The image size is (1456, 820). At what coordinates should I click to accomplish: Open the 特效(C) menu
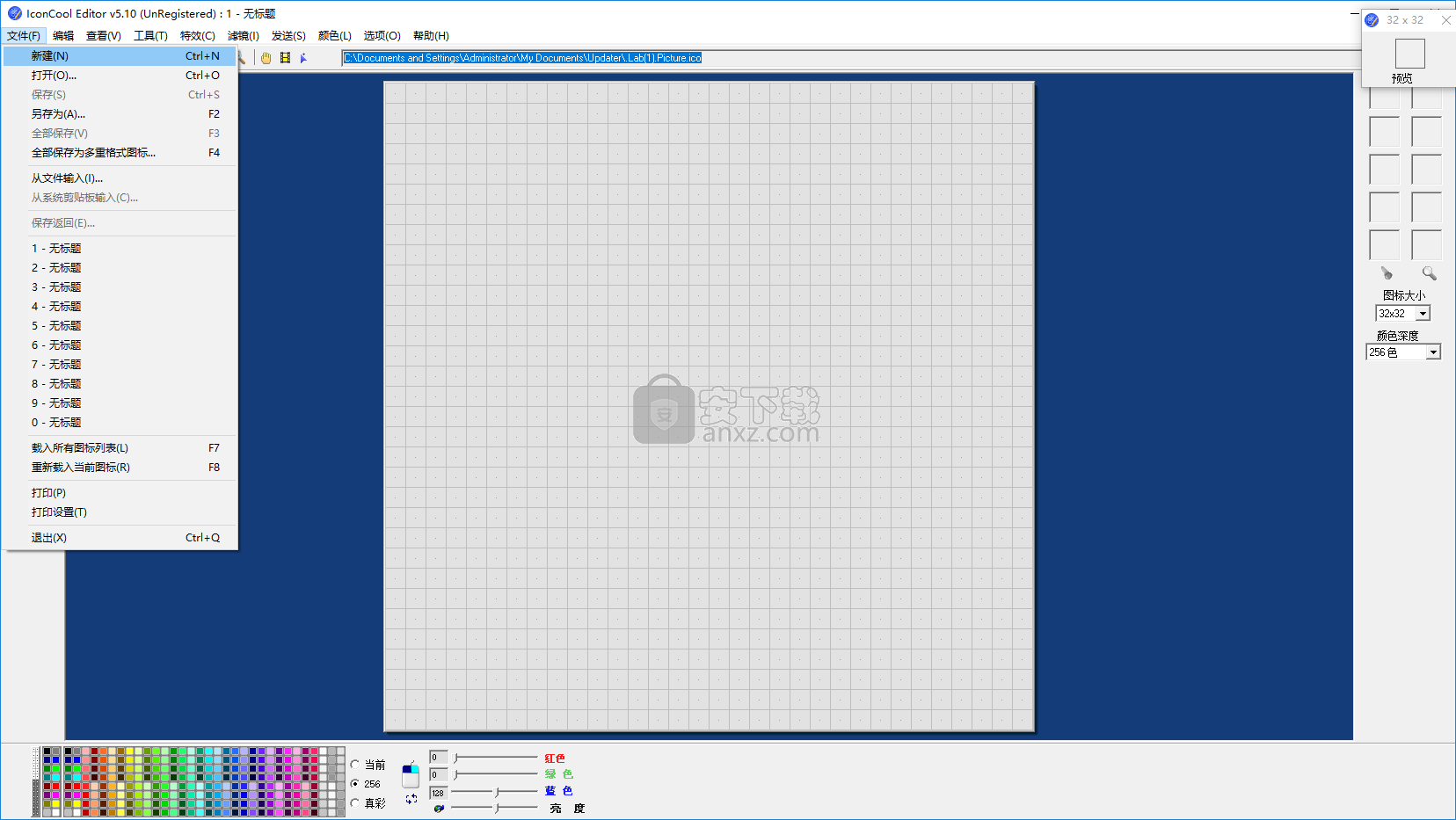pos(198,36)
